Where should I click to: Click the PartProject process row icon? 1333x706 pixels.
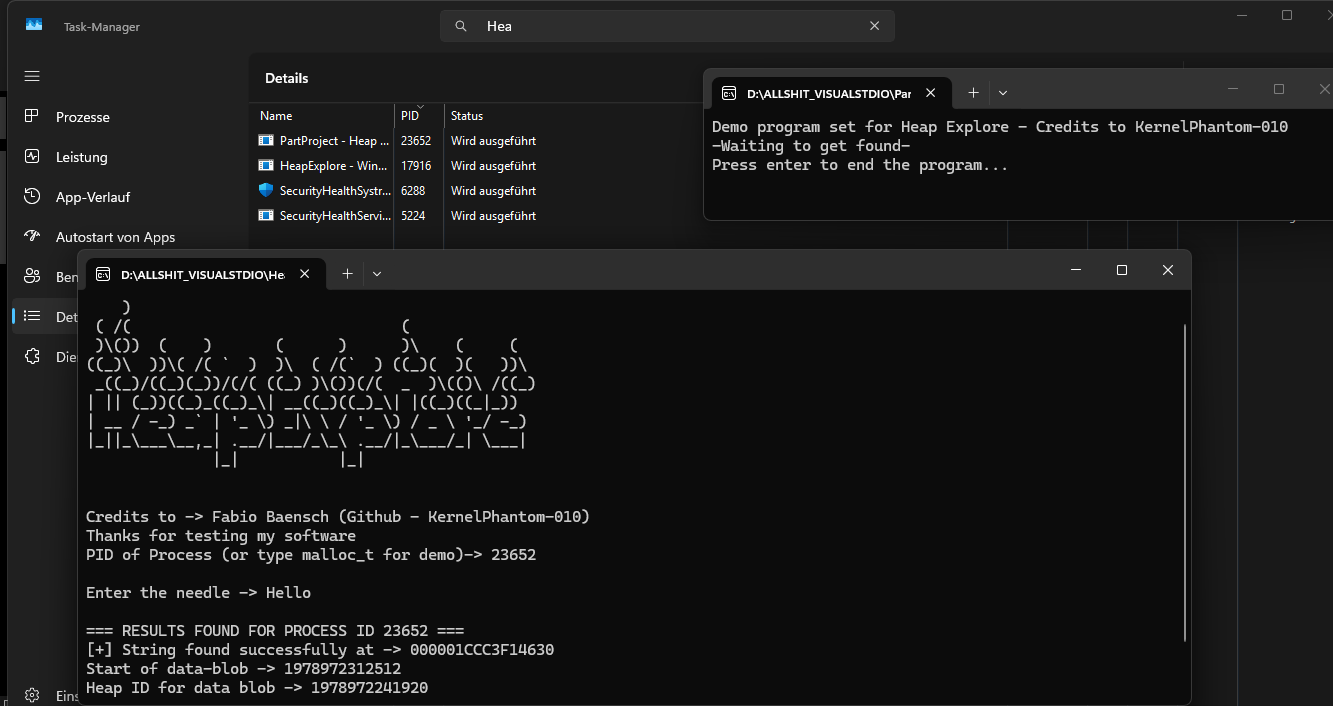click(266, 141)
